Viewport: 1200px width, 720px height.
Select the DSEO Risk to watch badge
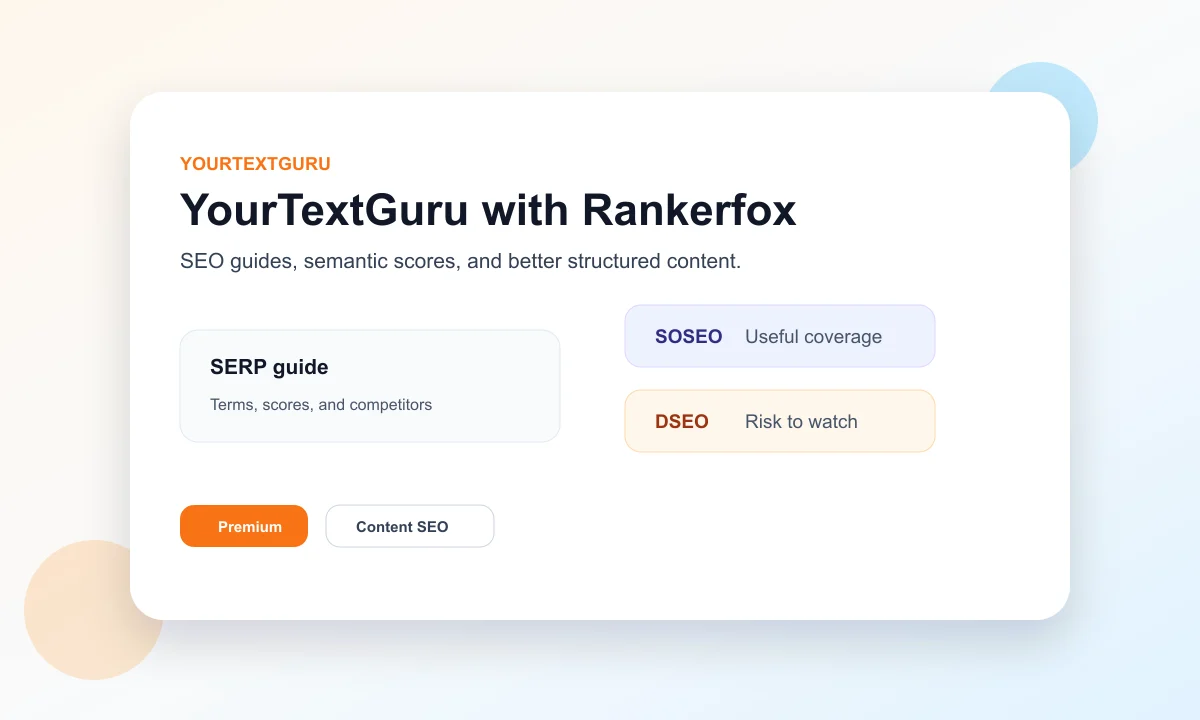pos(780,421)
